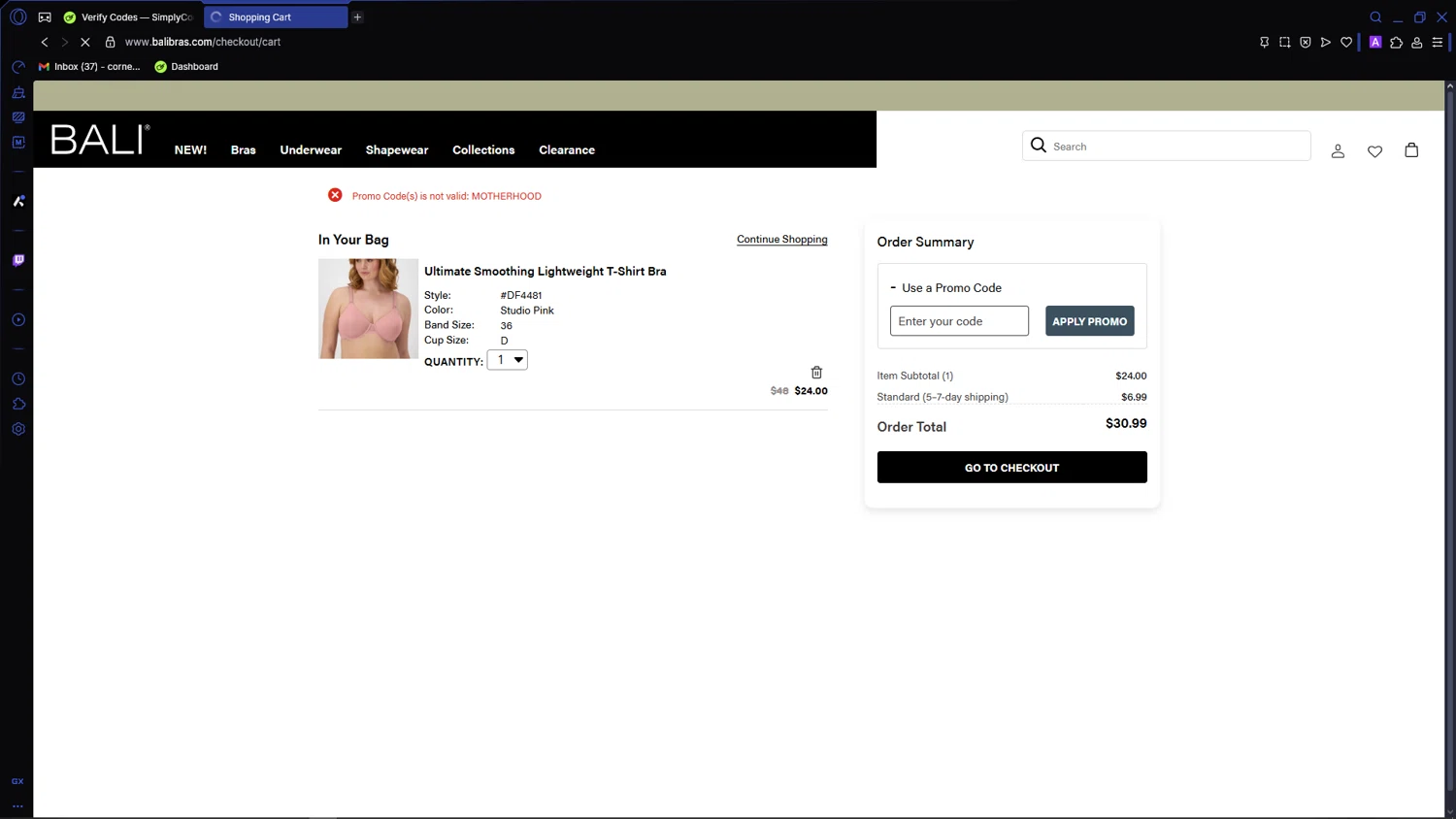Collapse the Use a Promo Code section
Viewport: 1456px width, 819px height.
tap(945, 288)
